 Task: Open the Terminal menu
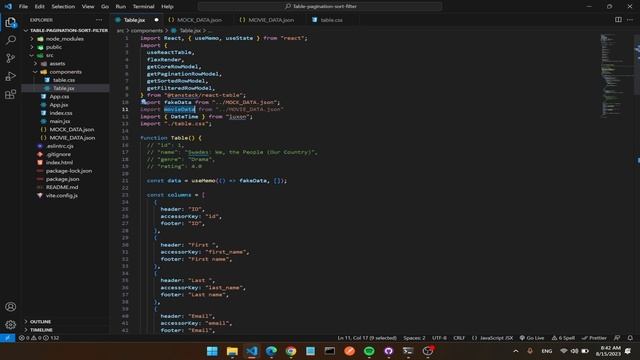click(x=143, y=7)
